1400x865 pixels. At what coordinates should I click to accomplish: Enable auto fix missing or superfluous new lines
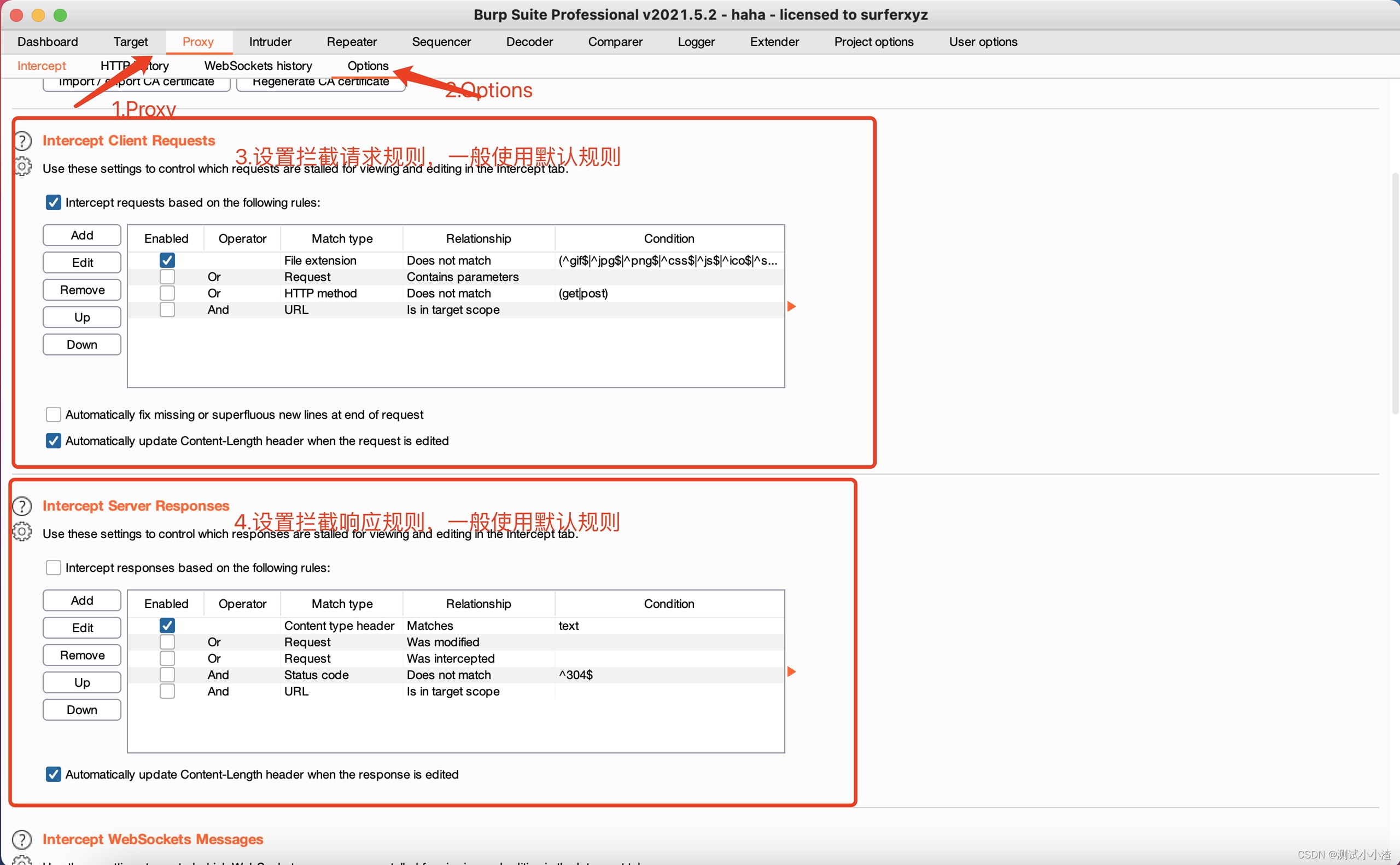(x=53, y=414)
